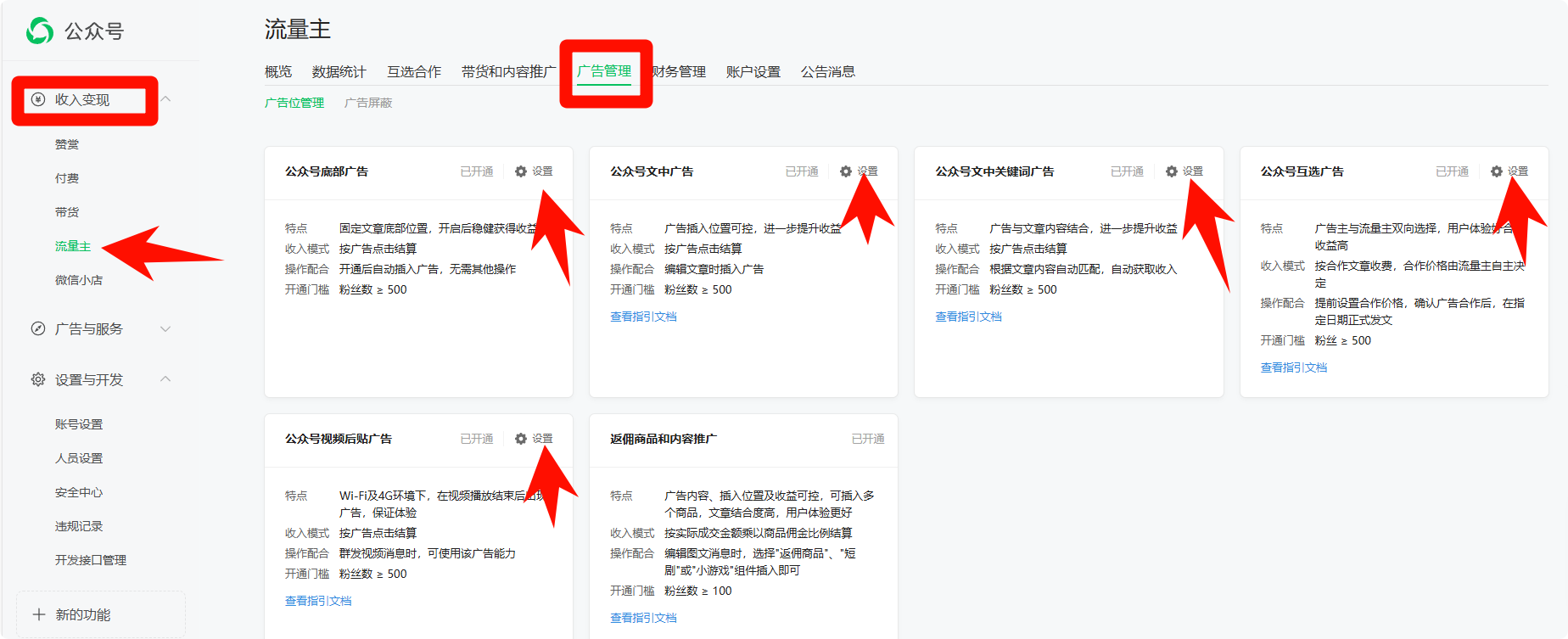Open the 带货和内容推广 tab

coord(509,72)
